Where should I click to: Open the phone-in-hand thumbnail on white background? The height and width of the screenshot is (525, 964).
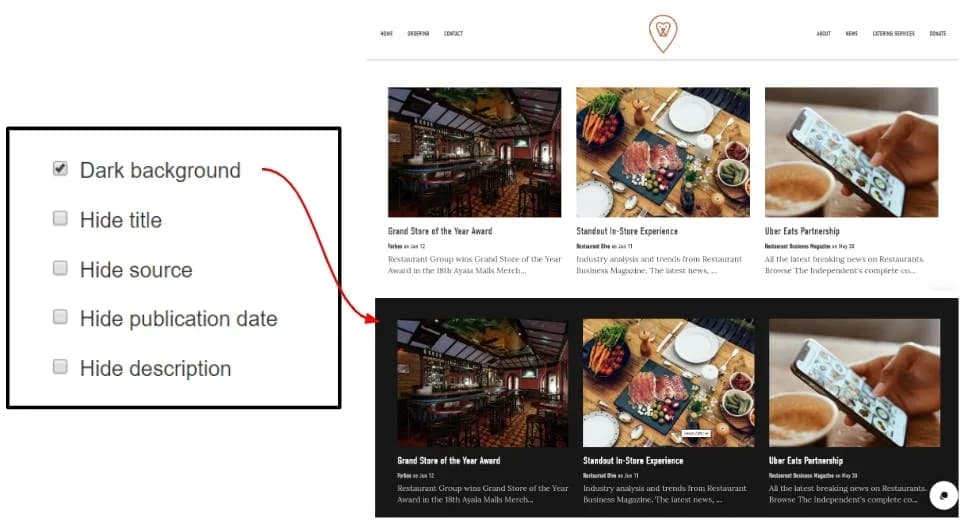(851, 152)
